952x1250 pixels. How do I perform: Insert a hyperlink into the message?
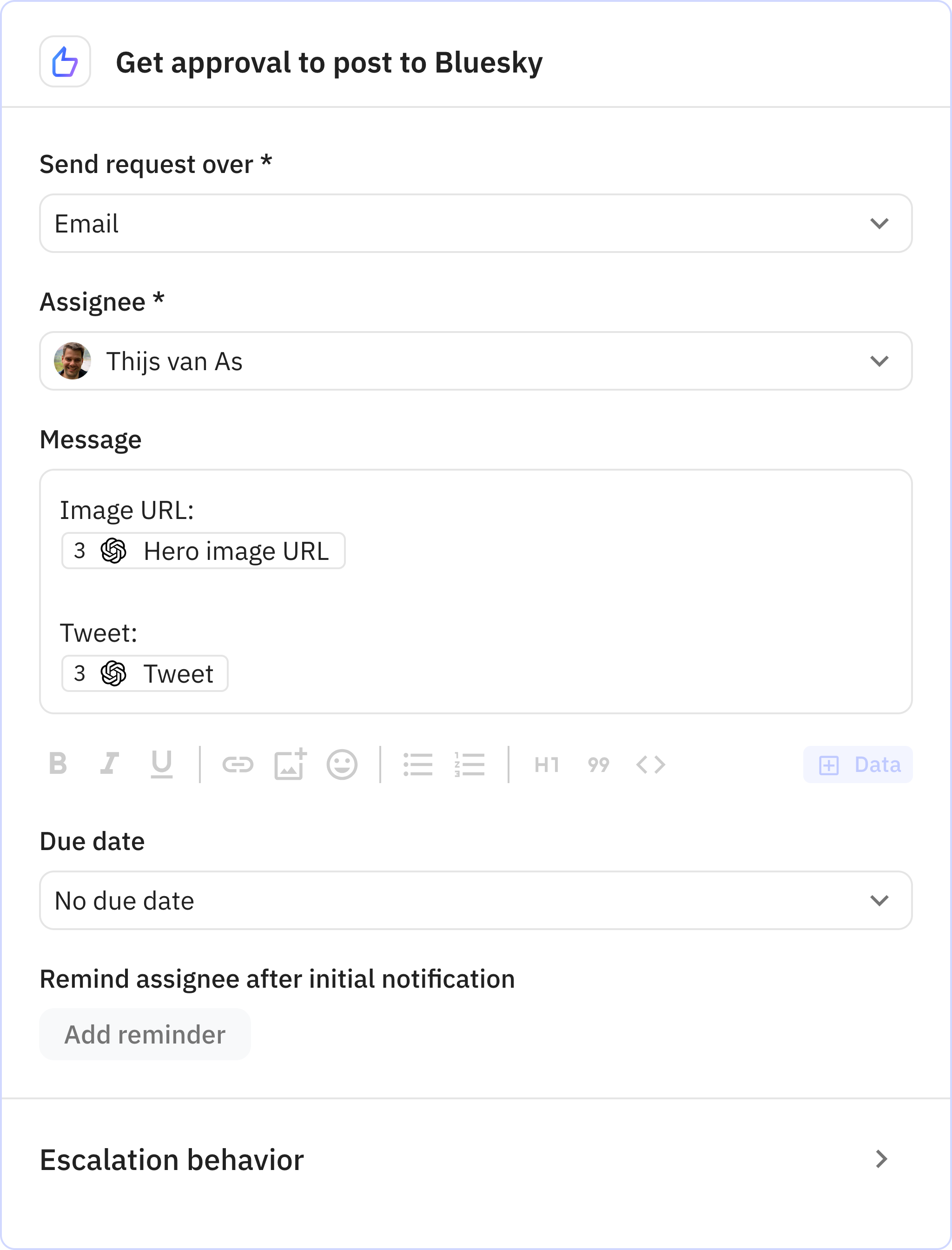point(238,764)
